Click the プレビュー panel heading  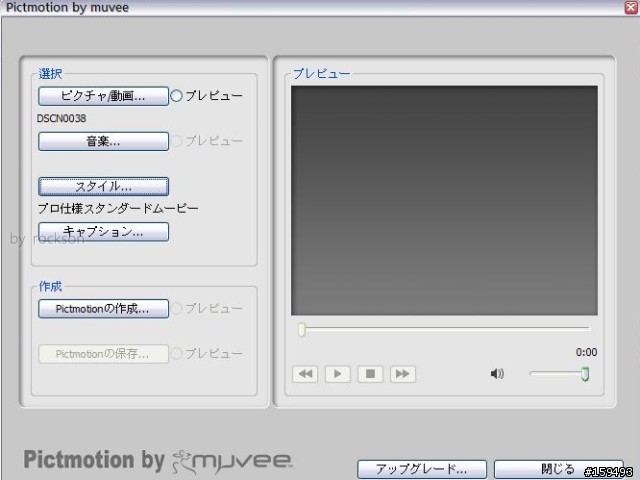pyautogui.click(x=321, y=73)
